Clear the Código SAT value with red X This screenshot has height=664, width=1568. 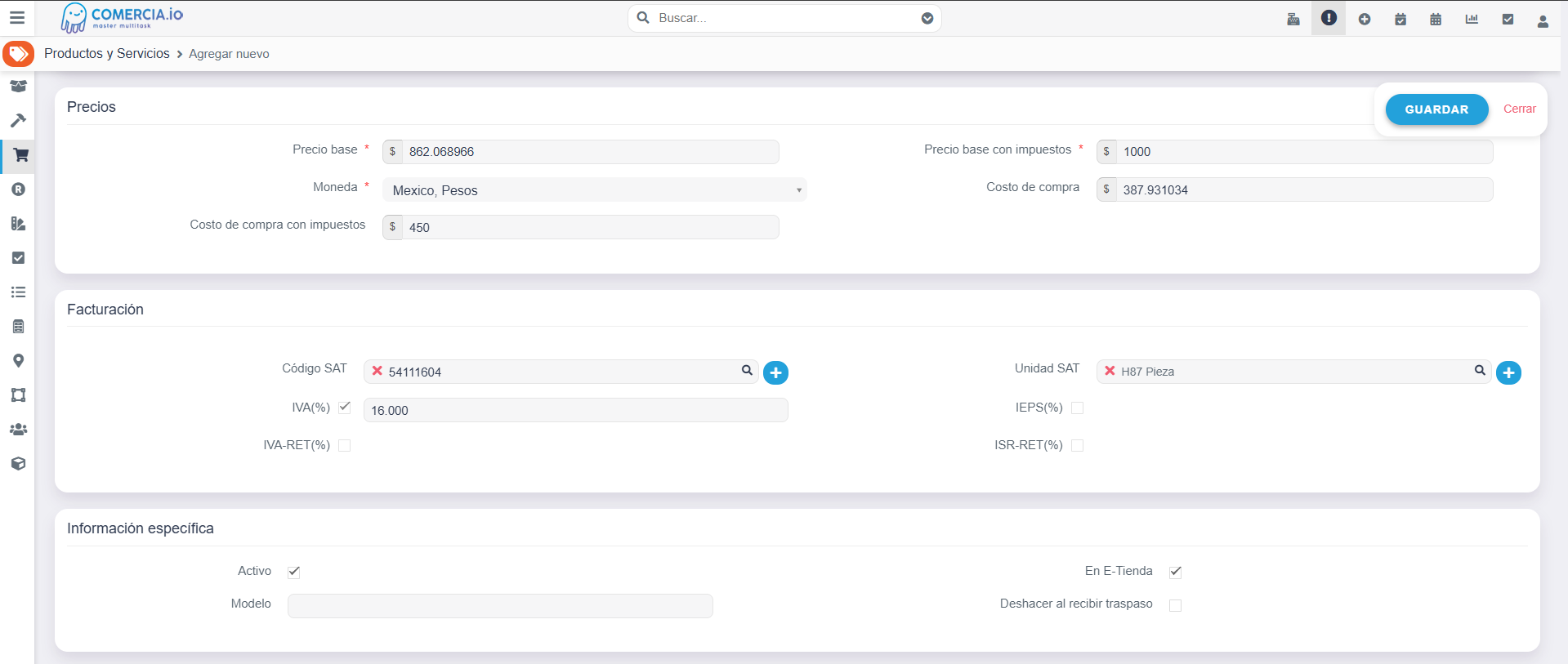pos(377,371)
